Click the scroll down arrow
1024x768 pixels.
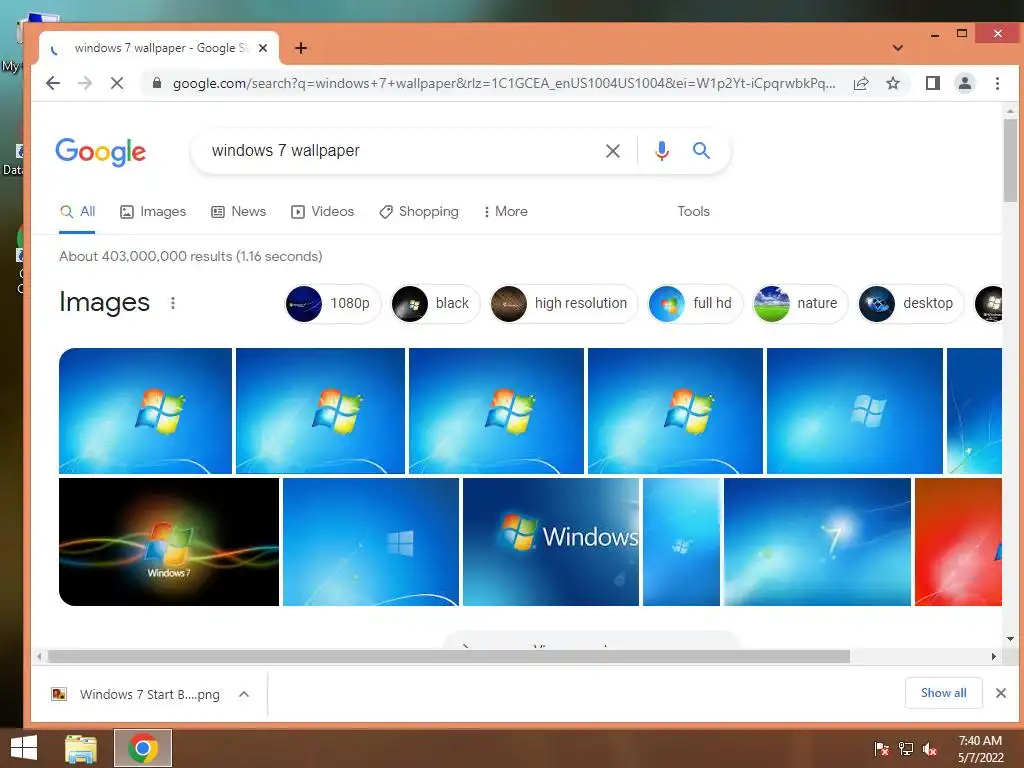pos(1010,639)
